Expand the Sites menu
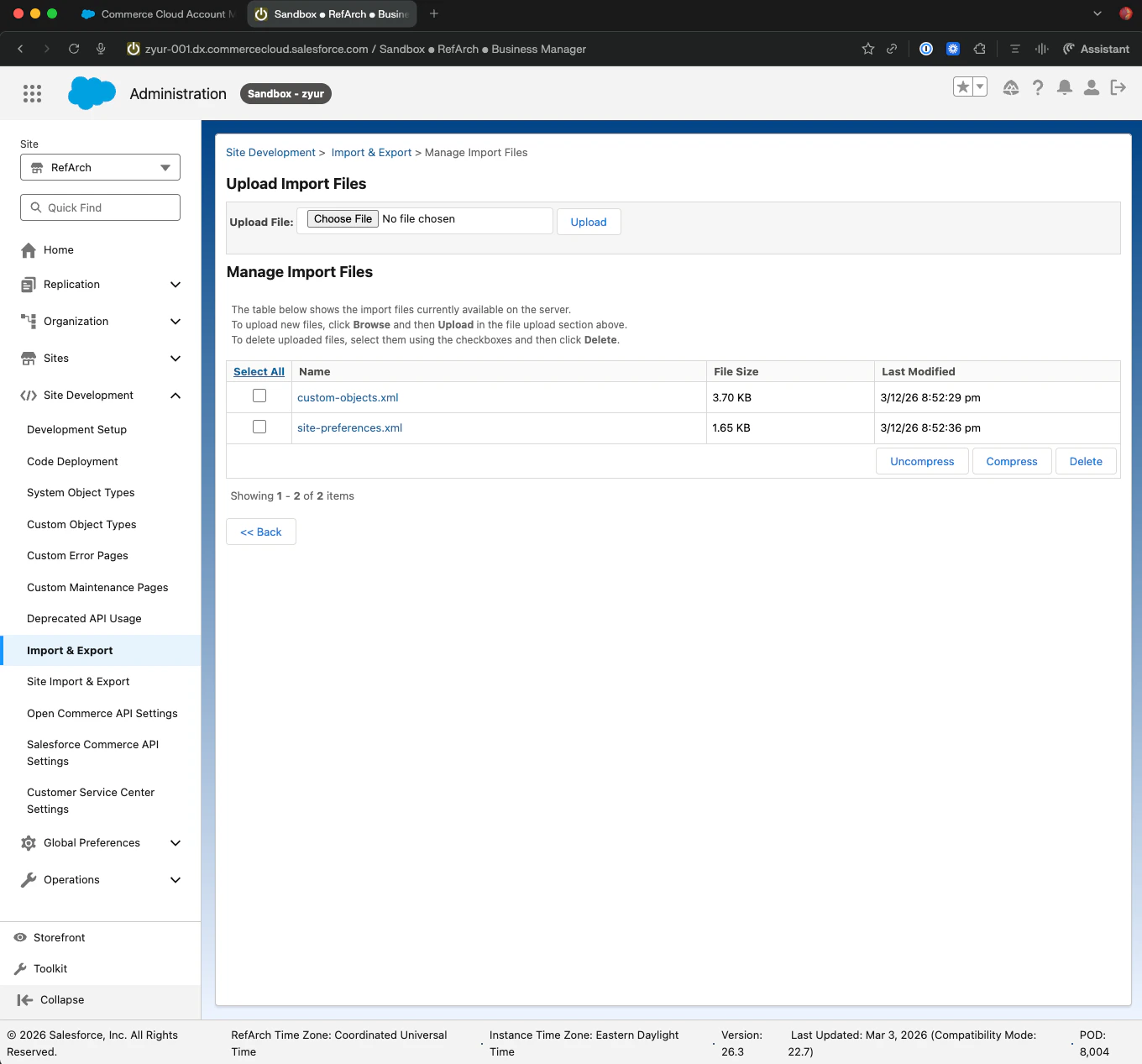Image resolution: width=1142 pixels, height=1064 pixels. tap(175, 359)
